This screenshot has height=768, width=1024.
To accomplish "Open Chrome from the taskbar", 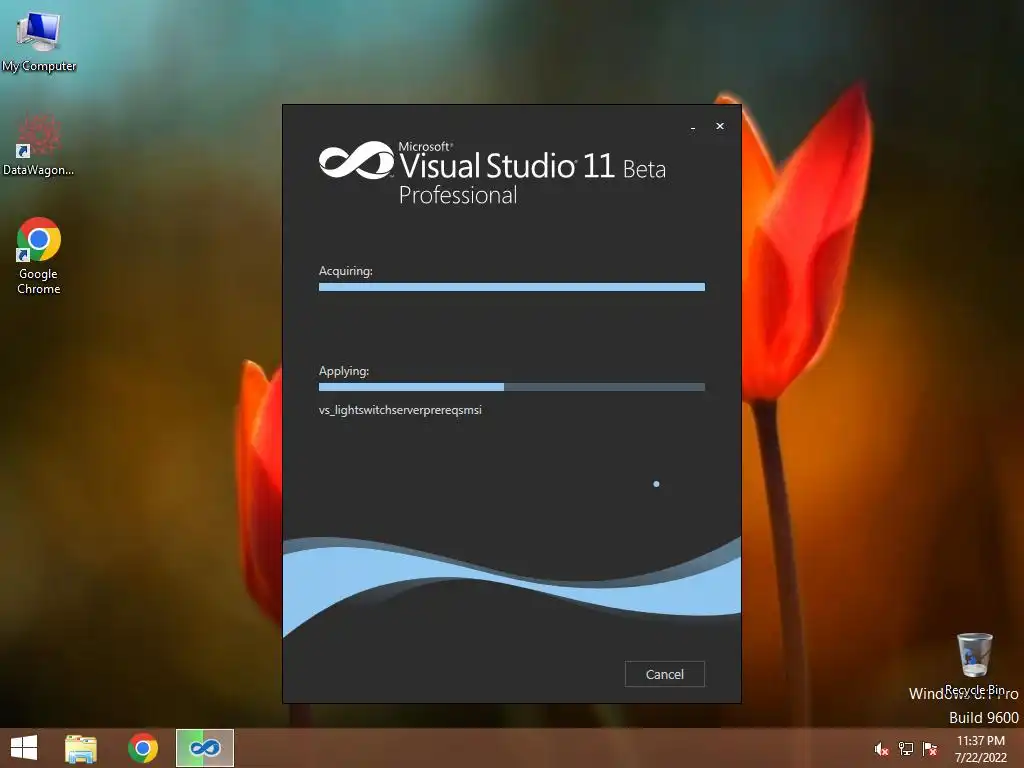I will (x=143, y=748).
